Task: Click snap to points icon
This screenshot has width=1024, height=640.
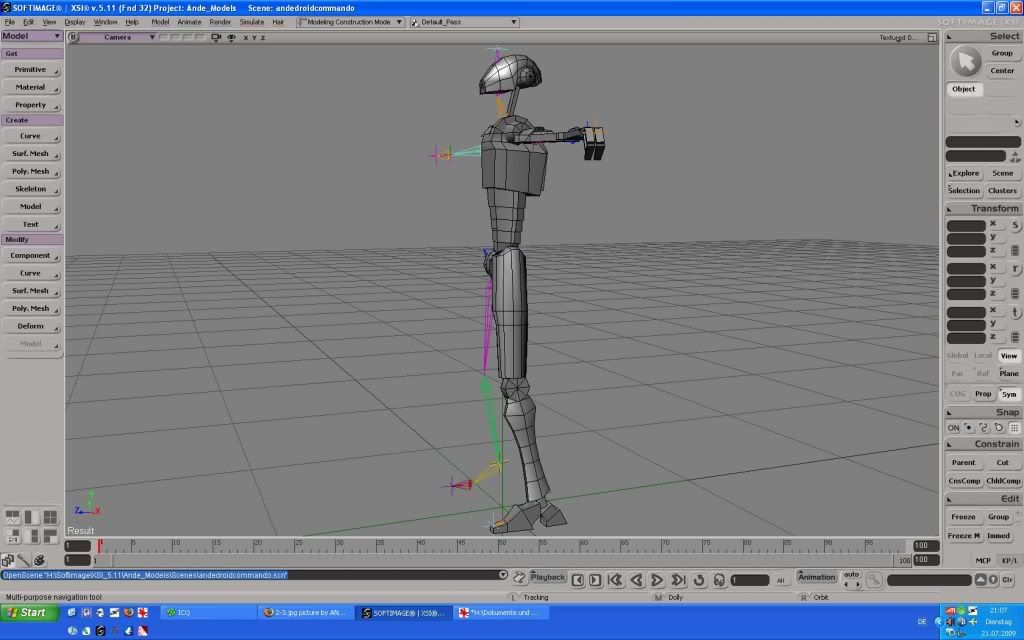Action: point(969,428)
